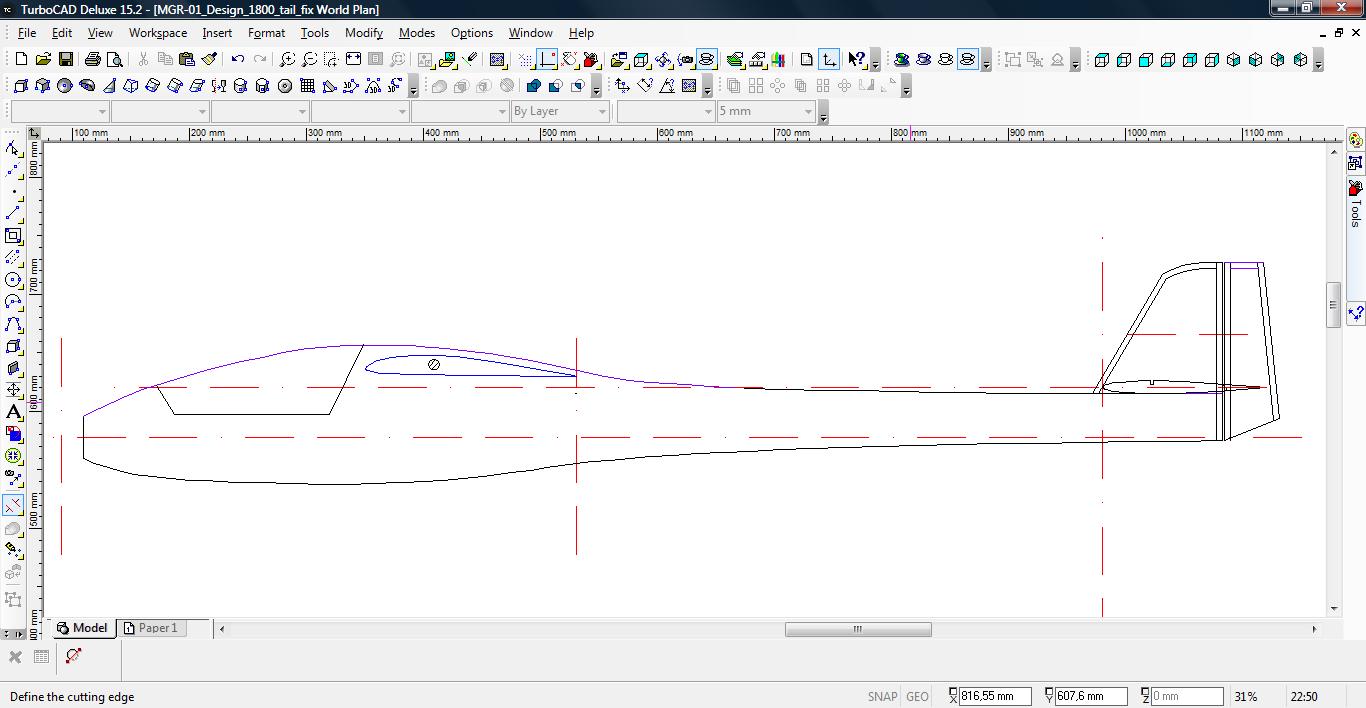Open the By Layer dropdown
The width and height of the screenshot is (1366, 708).
[560, 111]
